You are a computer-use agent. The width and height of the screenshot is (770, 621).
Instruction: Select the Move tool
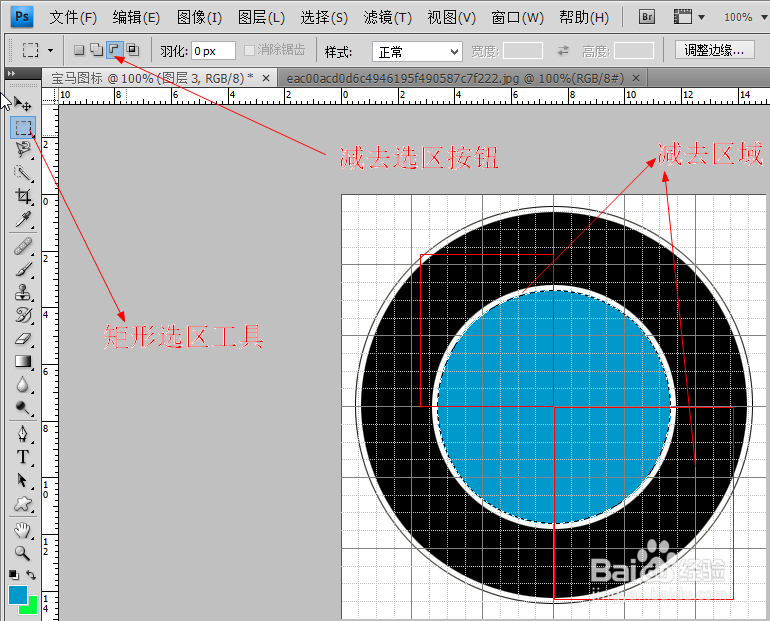[23, 104]
